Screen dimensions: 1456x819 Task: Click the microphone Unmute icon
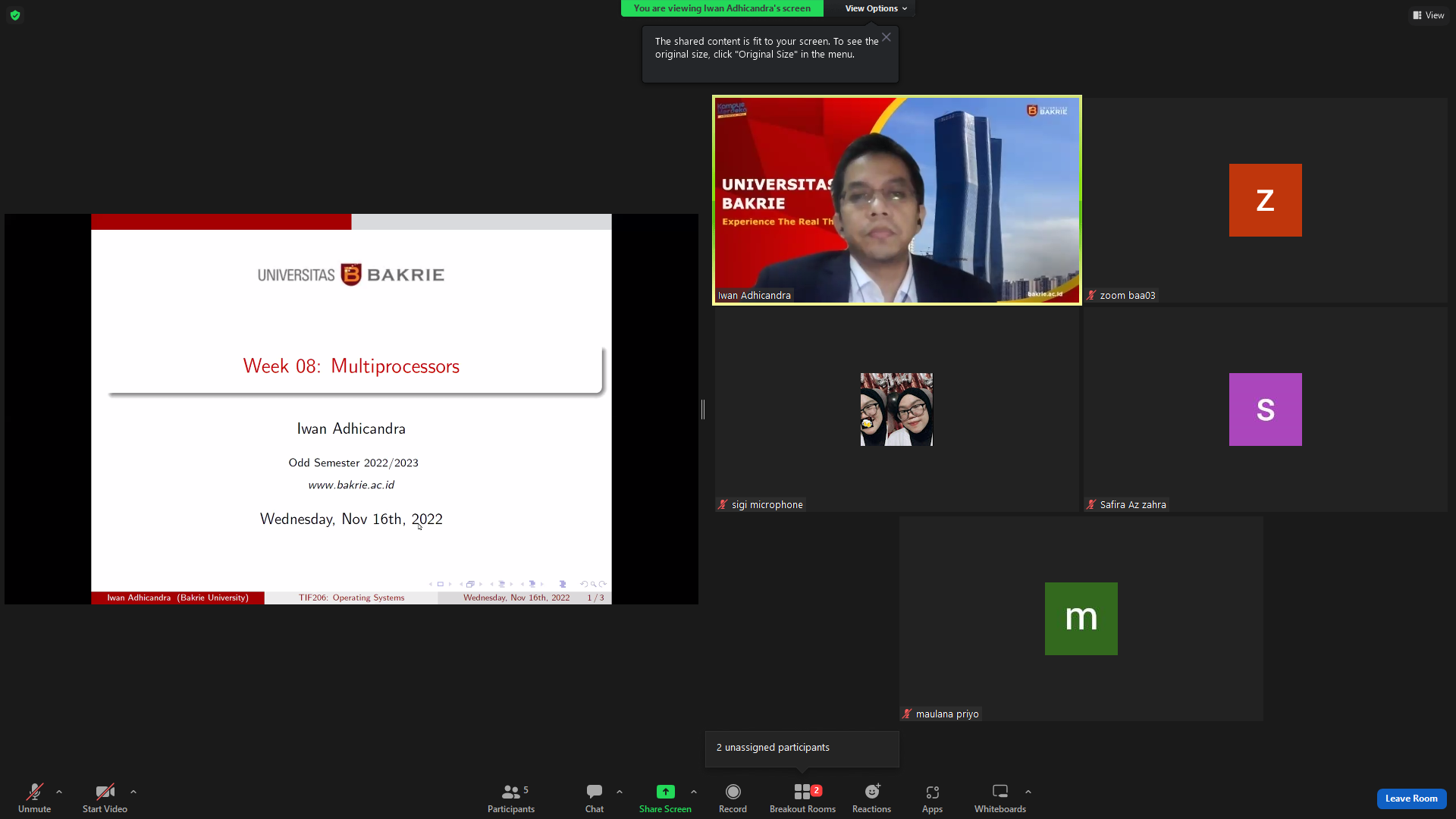point(34,792)
